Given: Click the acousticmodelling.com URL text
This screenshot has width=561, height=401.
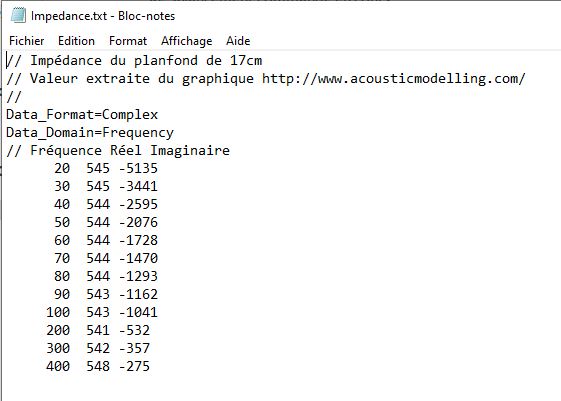Looking at the screenshot, I should pyautogui.click(x=394, y=79).
